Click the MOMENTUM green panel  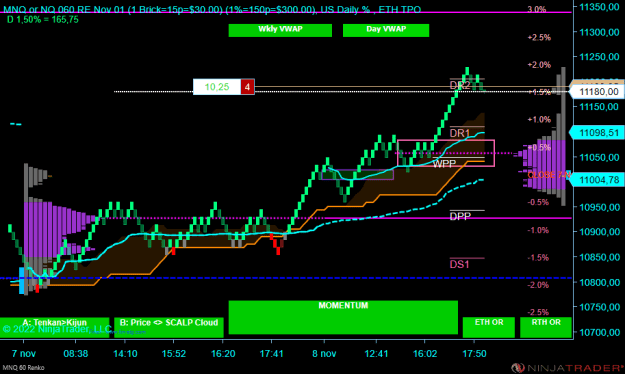coord(343,317)
